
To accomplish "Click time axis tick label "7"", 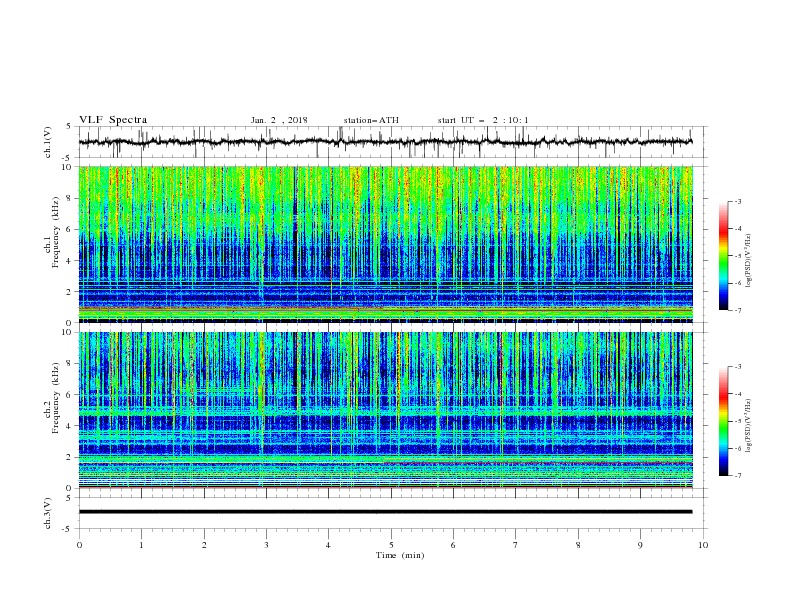I will 516,545.
